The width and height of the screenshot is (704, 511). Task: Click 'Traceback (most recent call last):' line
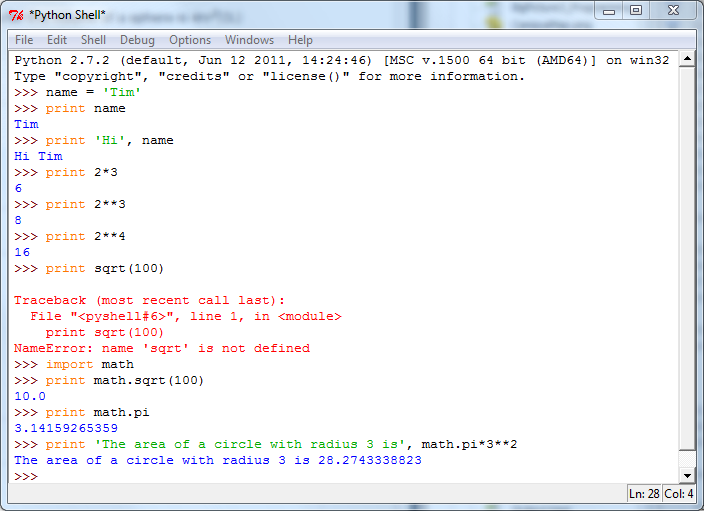[x=149, y=300]
